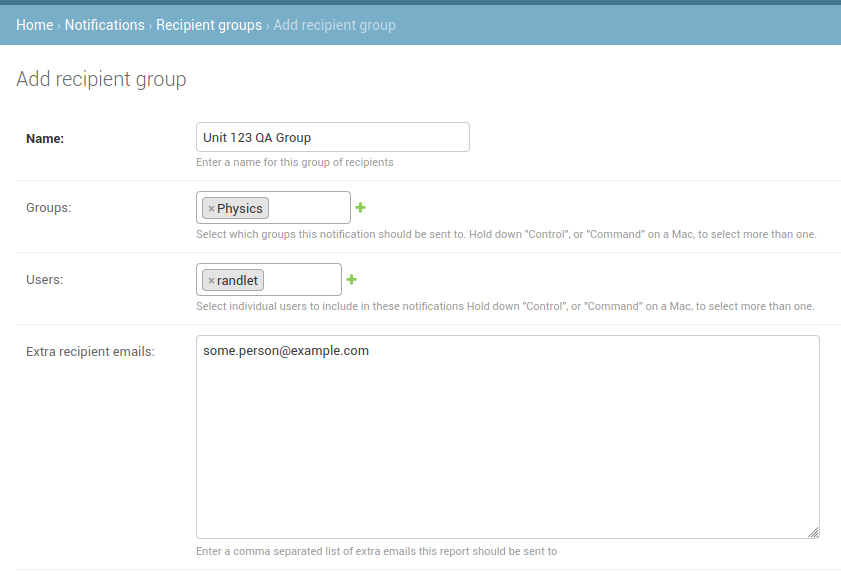841x577 pixels.
Task: Click the 'Users:' field label
Action: (45, 279)
